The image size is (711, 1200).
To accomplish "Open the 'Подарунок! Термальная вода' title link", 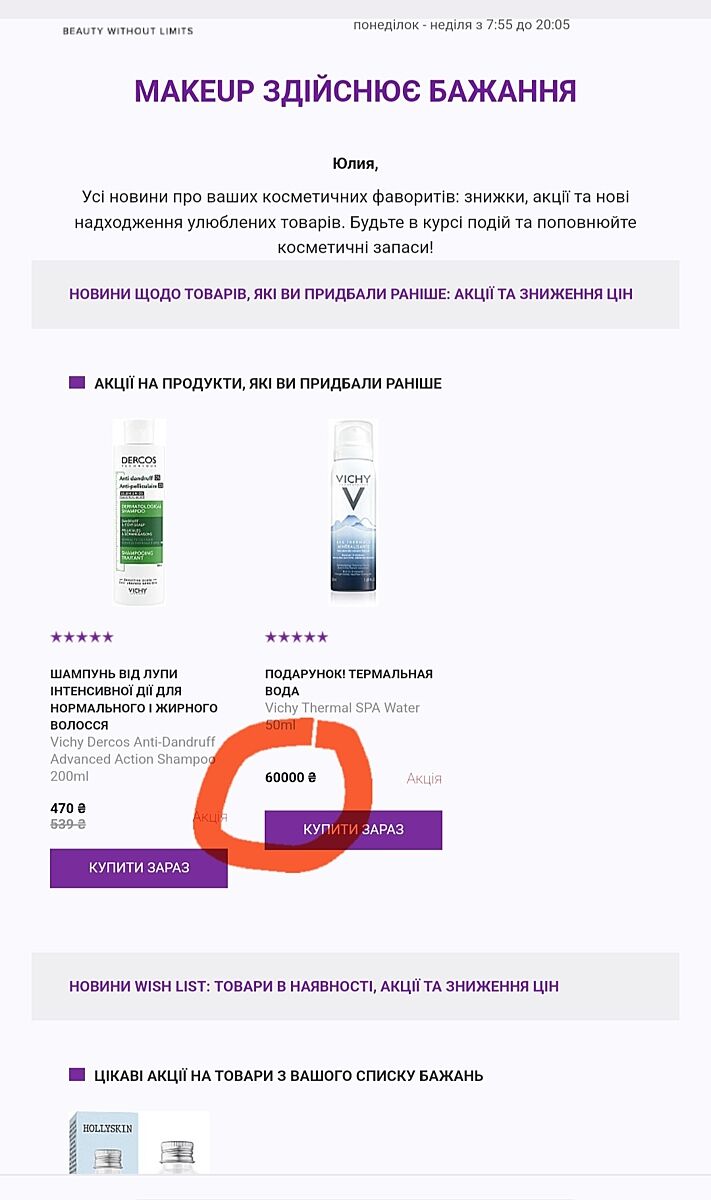I will click(349, 682).
